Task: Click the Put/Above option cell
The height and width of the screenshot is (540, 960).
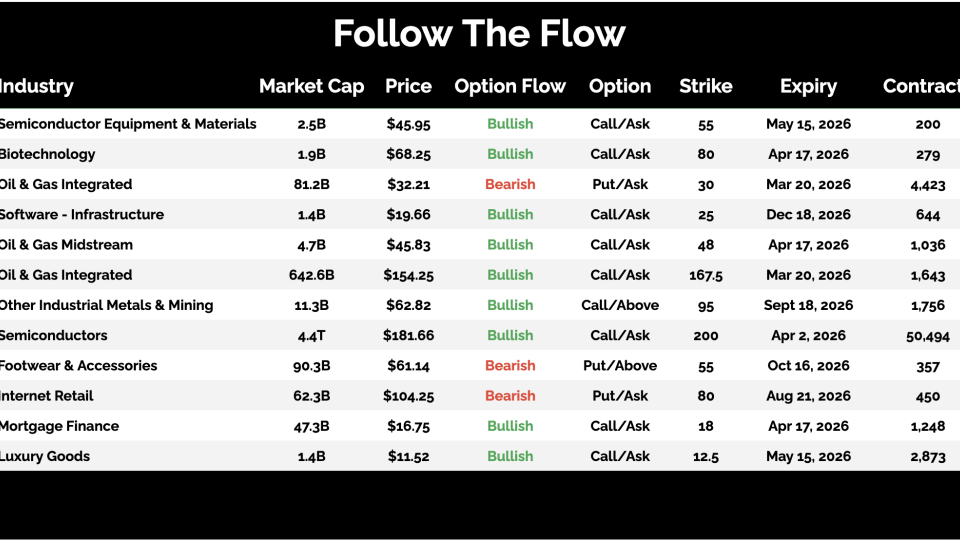Action: [x=620, y=365]
